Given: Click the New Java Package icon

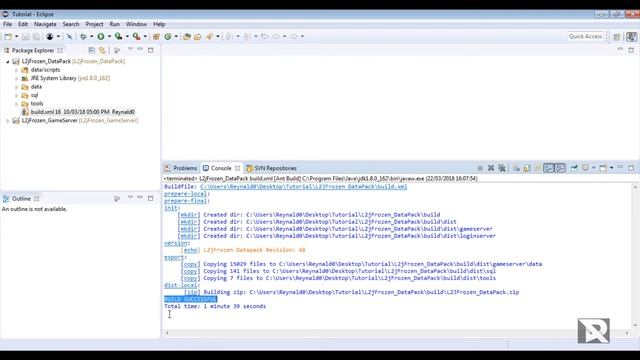Looking at the screenshot, I should (x=156, y=36).
